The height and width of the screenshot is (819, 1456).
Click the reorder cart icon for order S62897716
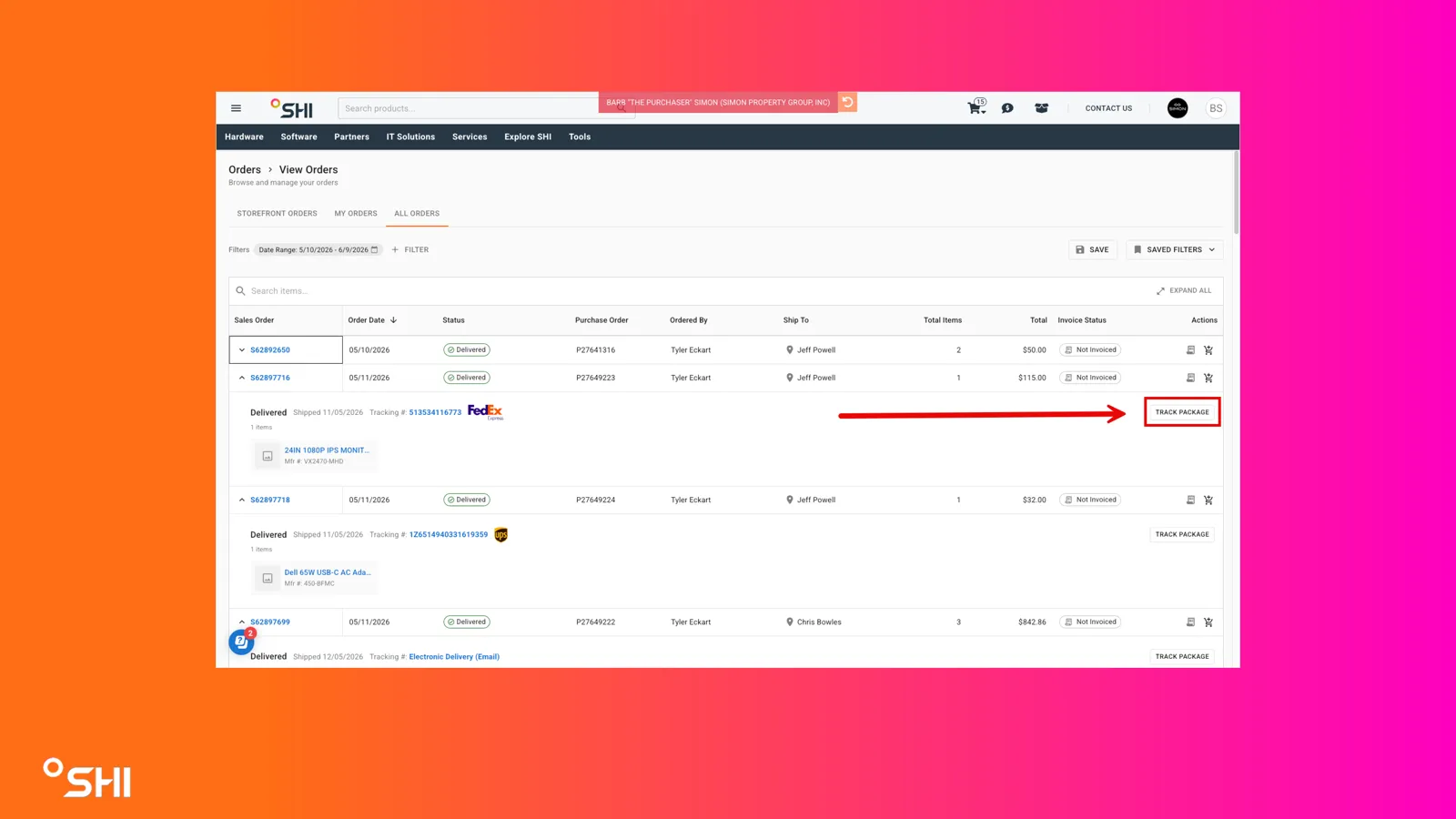coord(1208,378)
